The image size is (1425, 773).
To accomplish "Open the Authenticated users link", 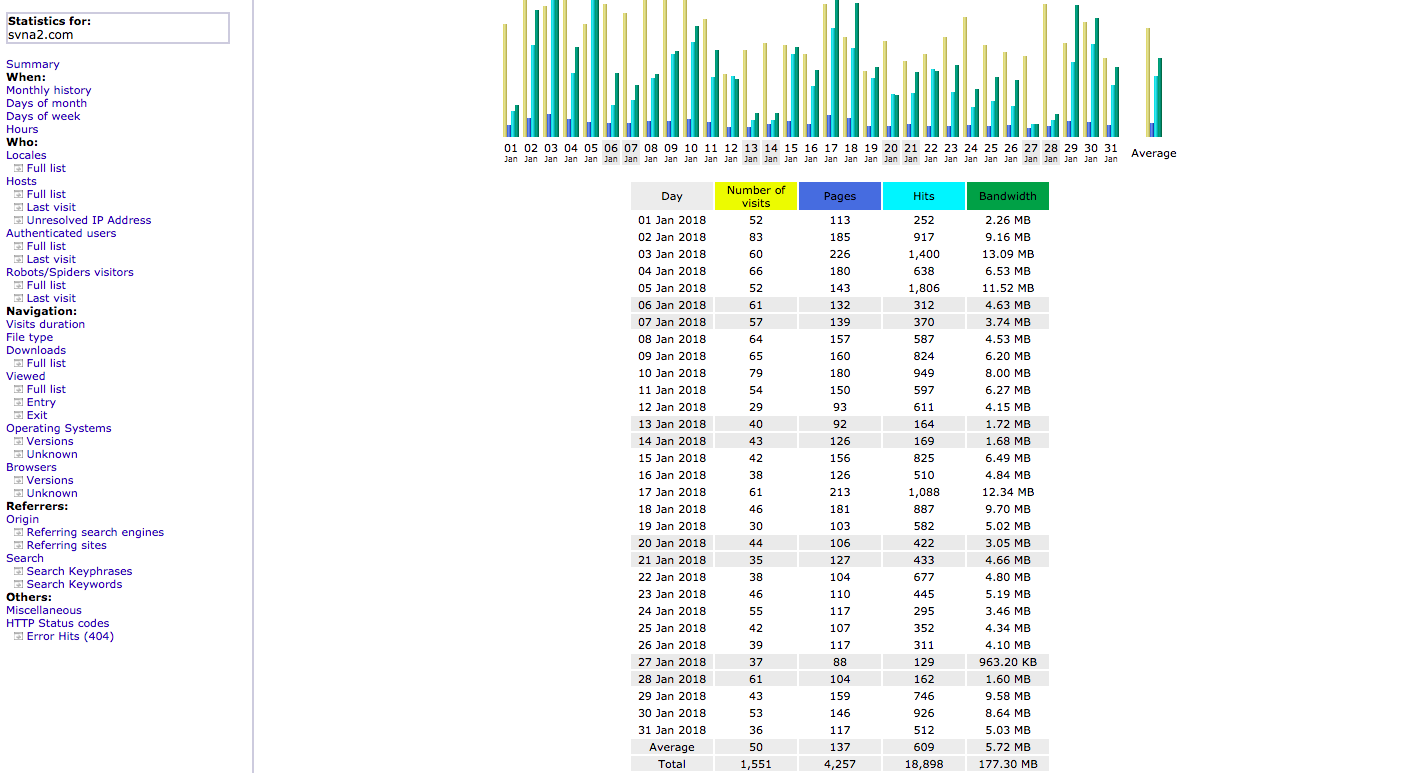I will (x=61, y=233).
